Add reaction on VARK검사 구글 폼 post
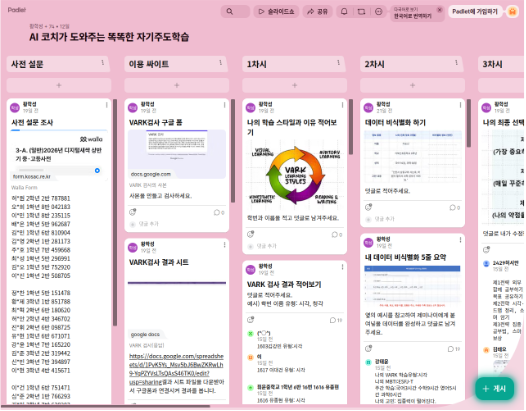Screen dimensions: 526x411 click(x=133, y=212)
